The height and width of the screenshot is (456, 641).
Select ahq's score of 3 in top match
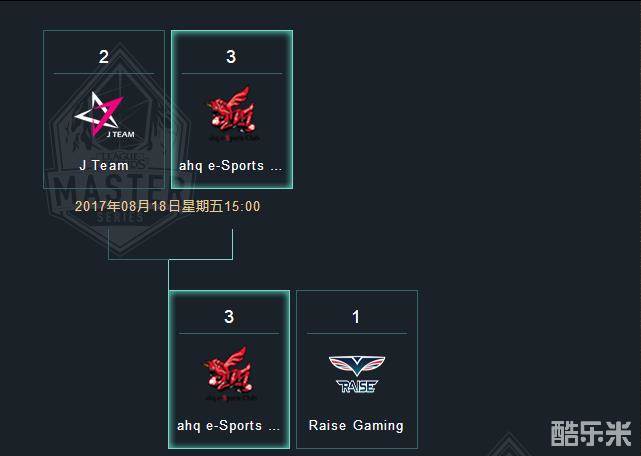point(231,57)
